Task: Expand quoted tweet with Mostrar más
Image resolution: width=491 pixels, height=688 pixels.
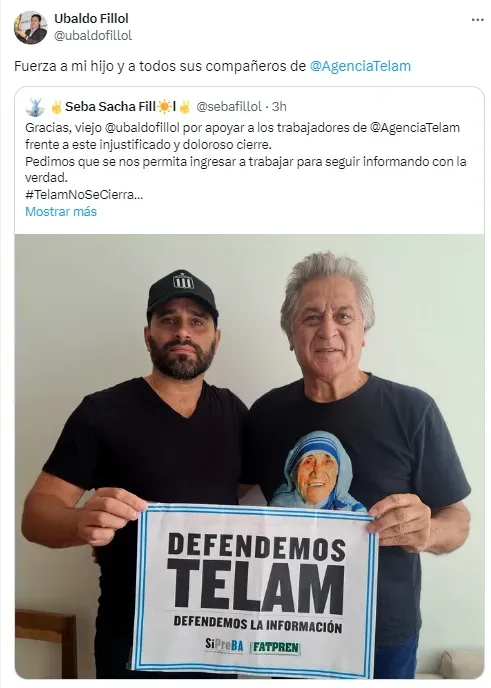Action: [61, 211]
